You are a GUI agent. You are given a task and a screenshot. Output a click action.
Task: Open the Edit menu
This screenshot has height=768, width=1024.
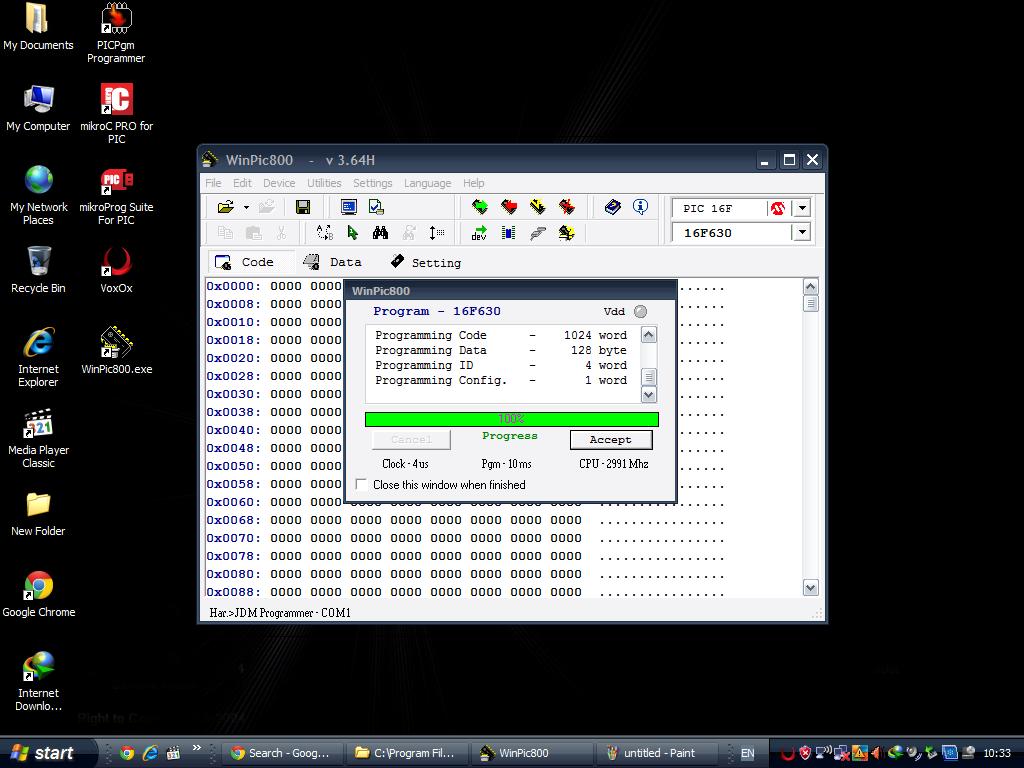(x=242, y=183)
